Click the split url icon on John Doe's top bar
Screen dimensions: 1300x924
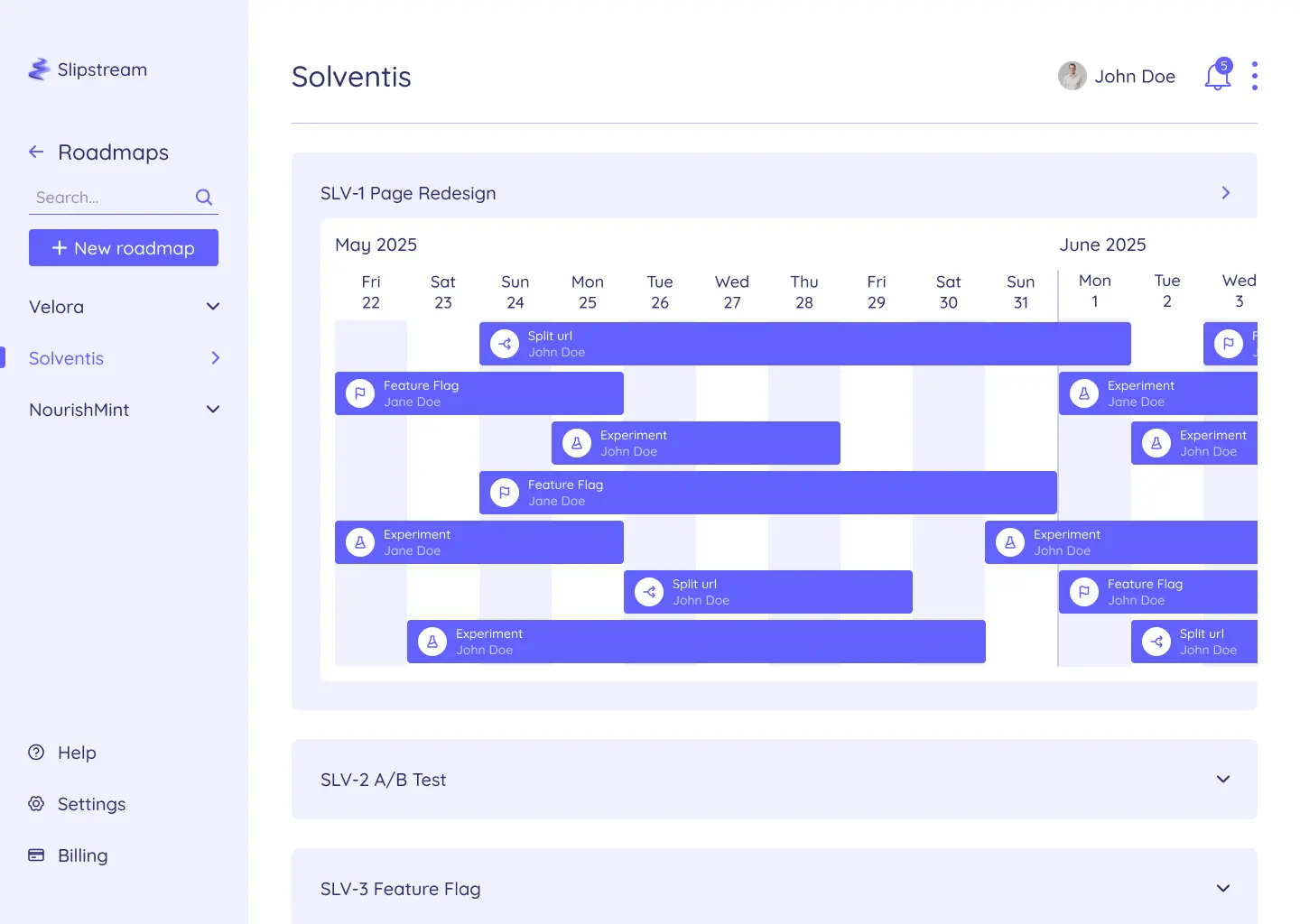504,344
